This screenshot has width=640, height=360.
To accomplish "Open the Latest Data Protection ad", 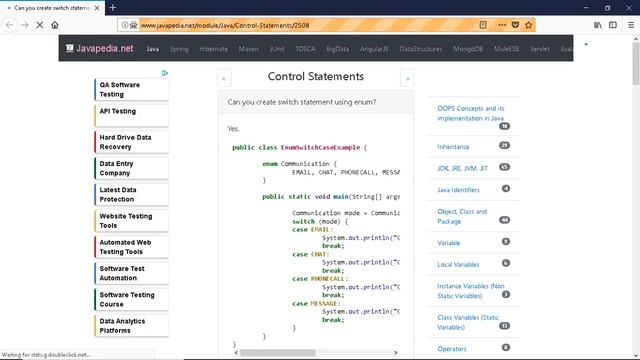I will [131, 194].
